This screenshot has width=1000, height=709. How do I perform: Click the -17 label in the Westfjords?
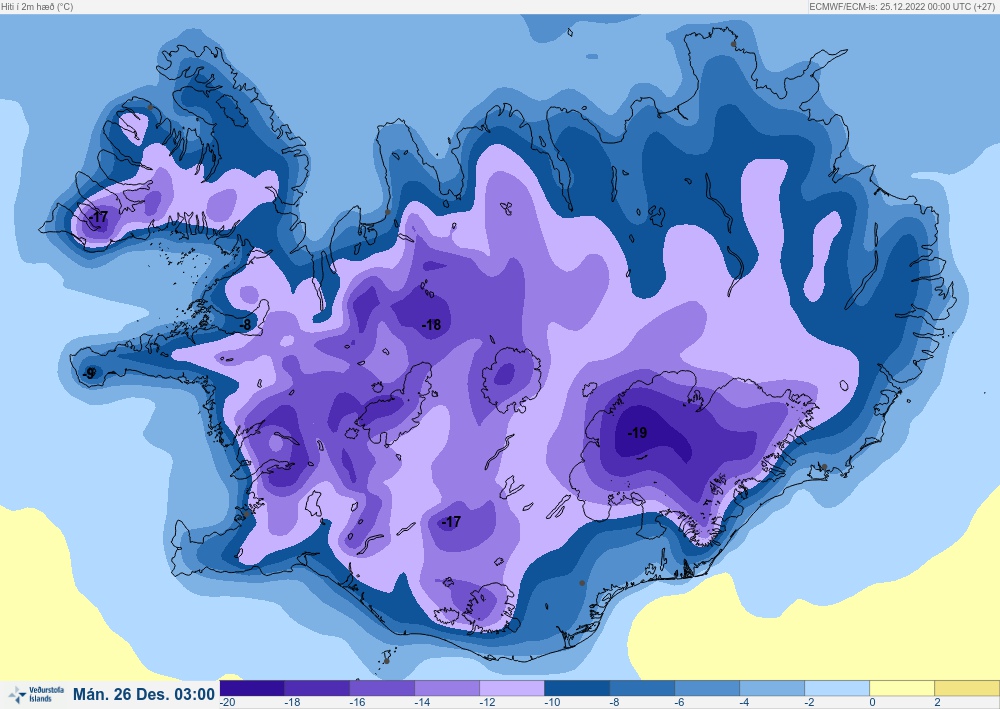(x=99, y=217)
